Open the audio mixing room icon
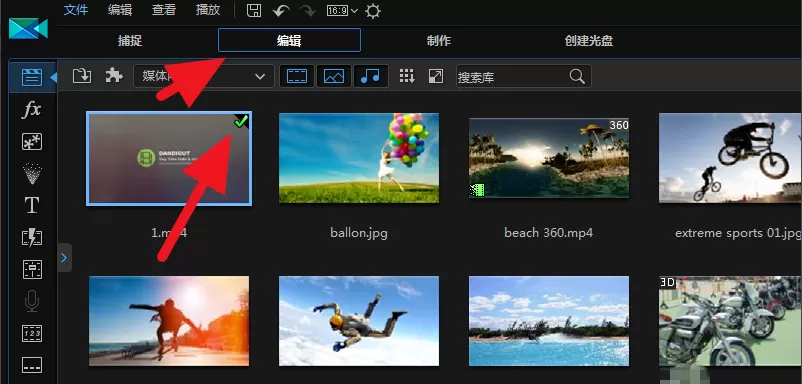The height and width of the screenshot is (384, 802). pos(32,269)
